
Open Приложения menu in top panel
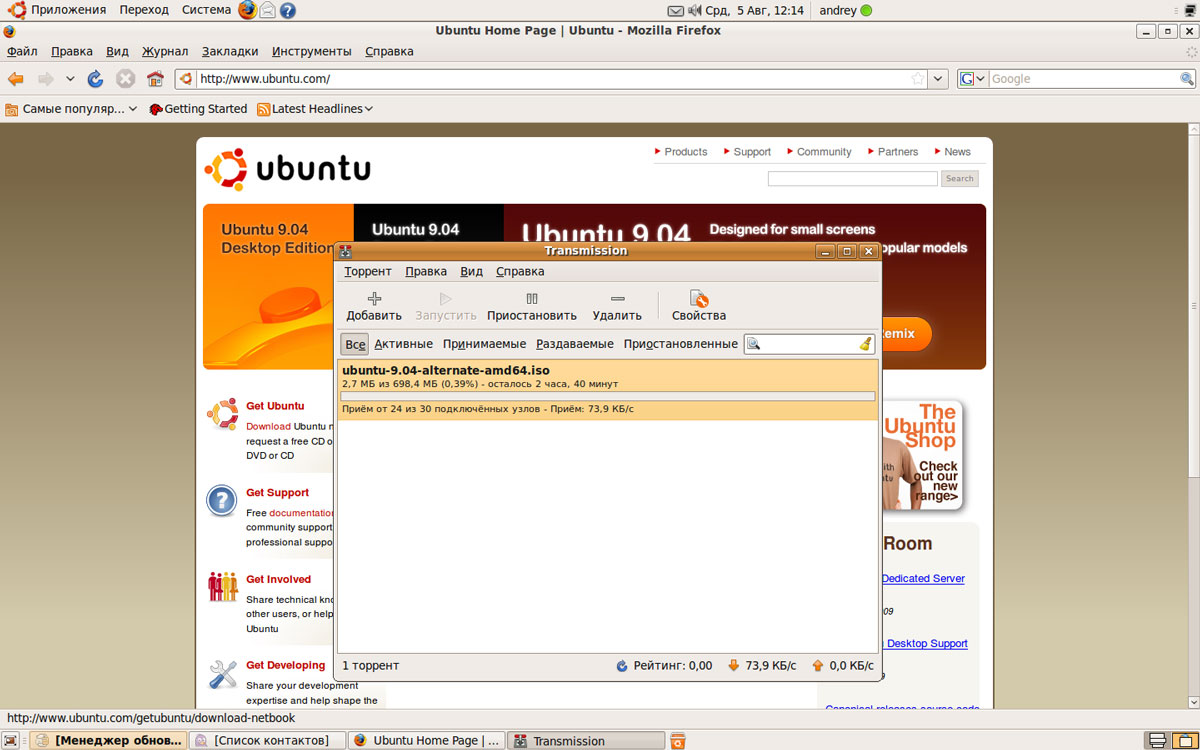coord(68,10)
